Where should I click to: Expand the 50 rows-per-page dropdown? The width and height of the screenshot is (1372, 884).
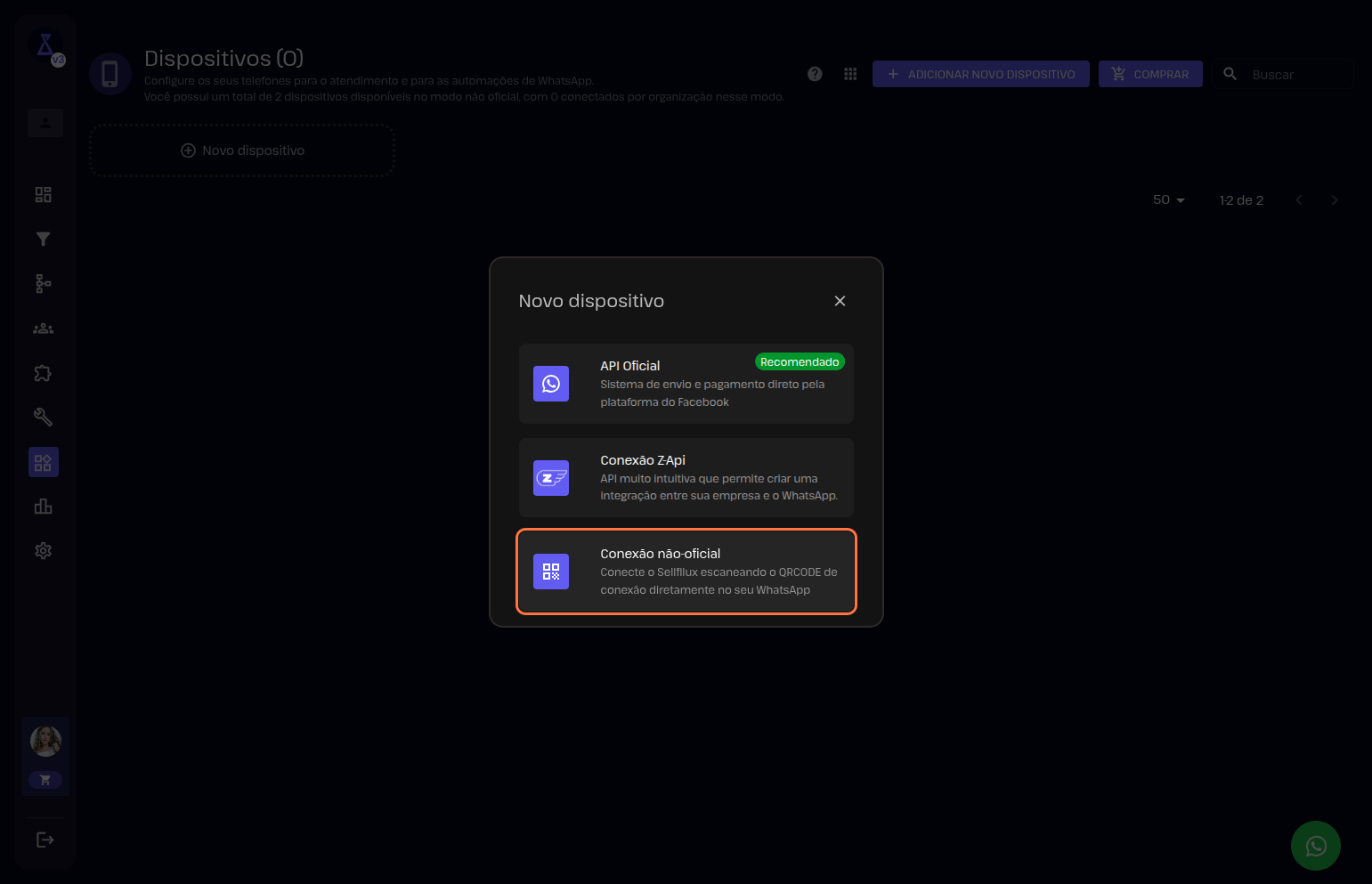(1168, 200)
